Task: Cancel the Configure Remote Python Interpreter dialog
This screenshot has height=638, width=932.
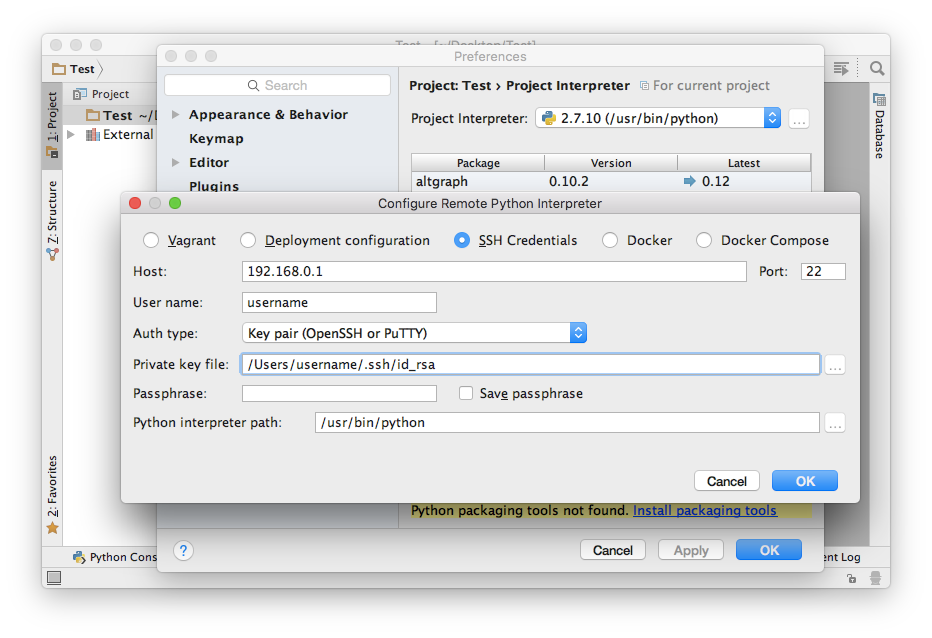Action: click(x=727, y=481)
